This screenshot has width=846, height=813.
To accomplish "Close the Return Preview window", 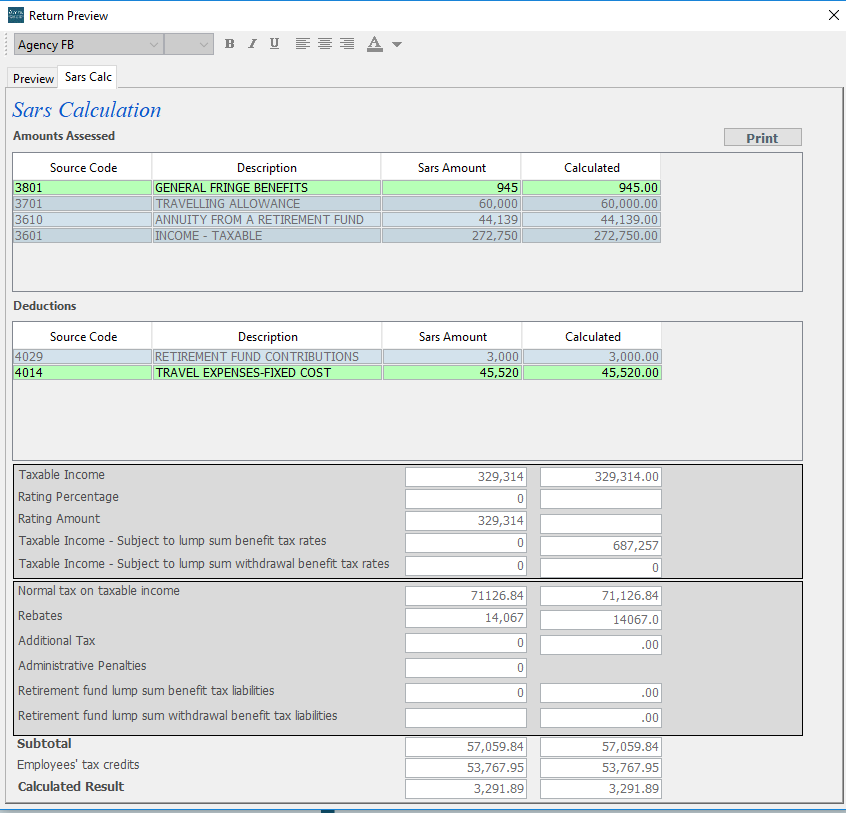I will coord(834,15).
